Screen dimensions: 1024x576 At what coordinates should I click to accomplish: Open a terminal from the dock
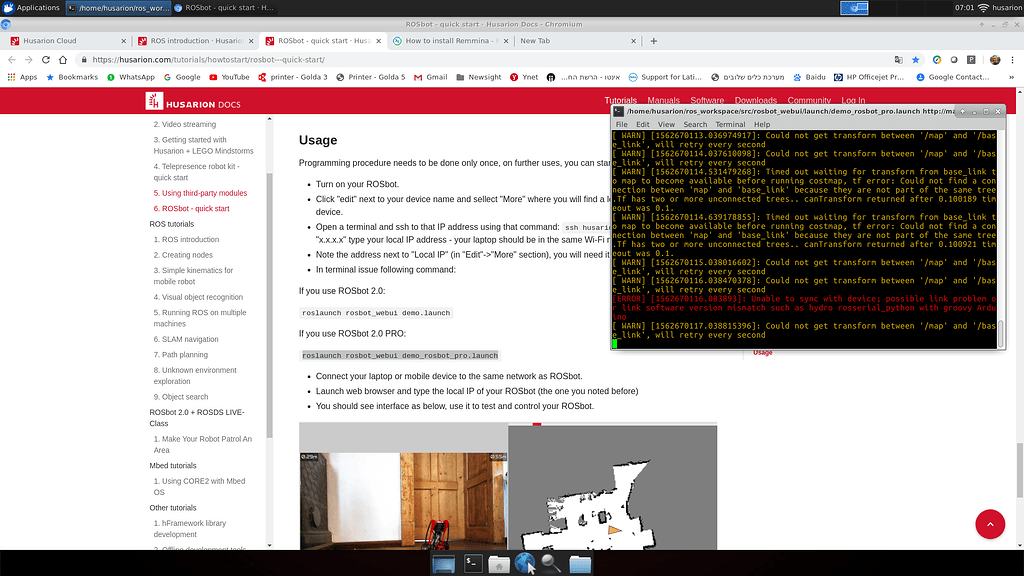[471, 563]
